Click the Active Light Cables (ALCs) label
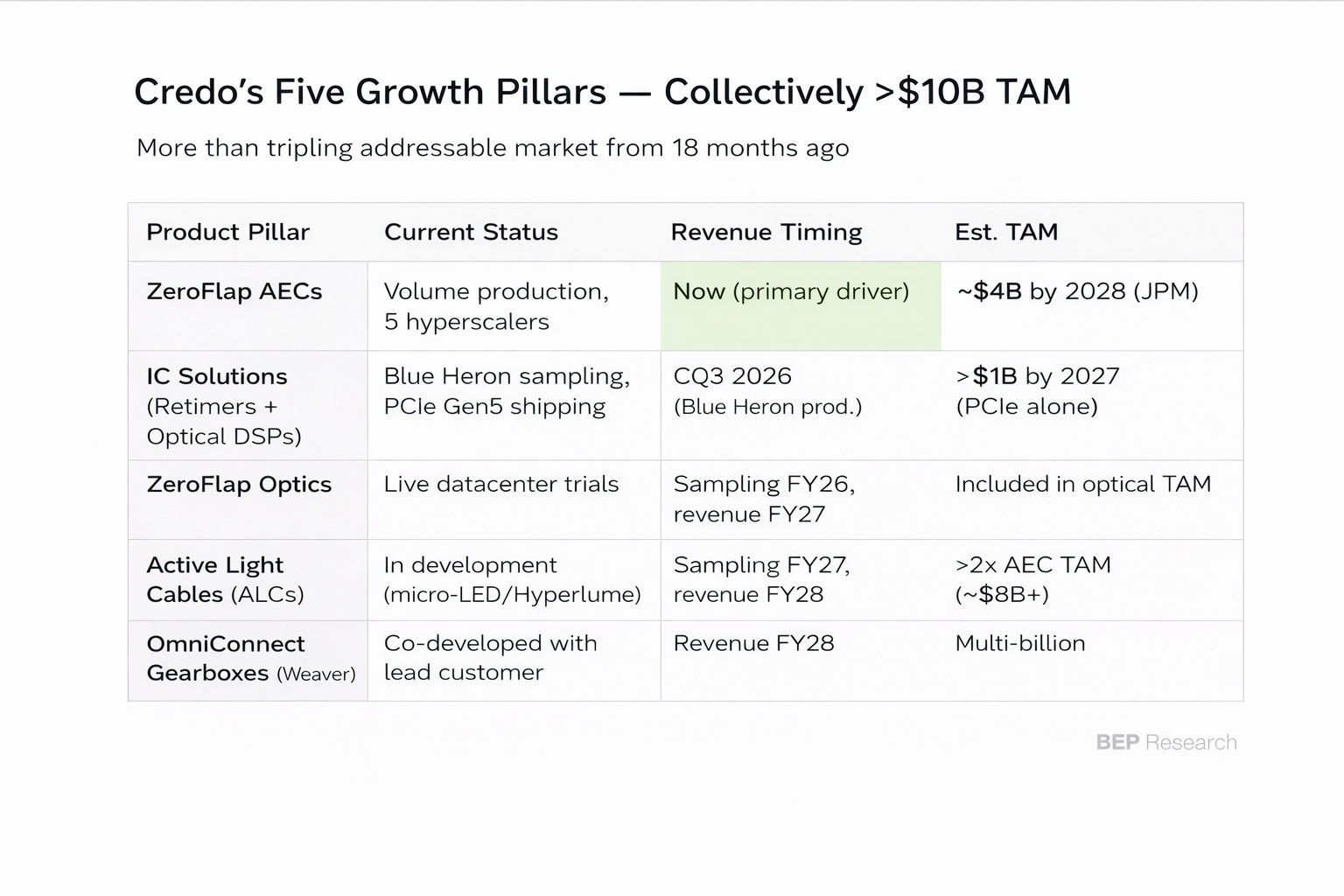Image resolution: width=1344 pixels, height=896 pixels. 225,579
